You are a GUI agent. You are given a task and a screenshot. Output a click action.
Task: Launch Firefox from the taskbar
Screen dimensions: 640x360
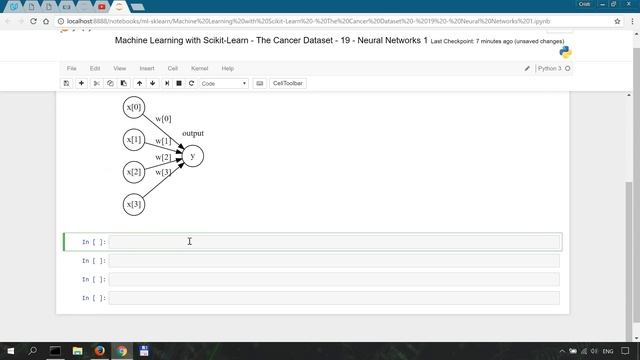coord(100,351)
